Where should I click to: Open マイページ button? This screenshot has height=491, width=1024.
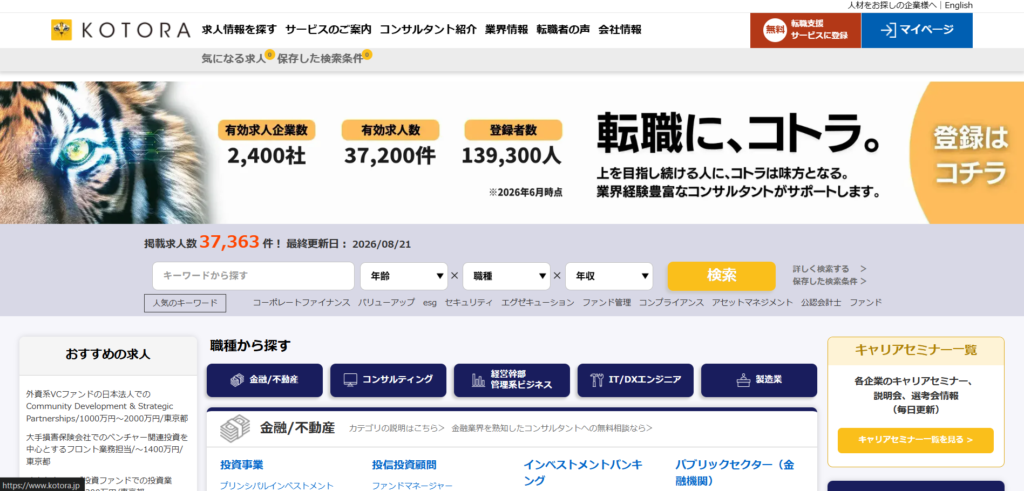[917, 30]
